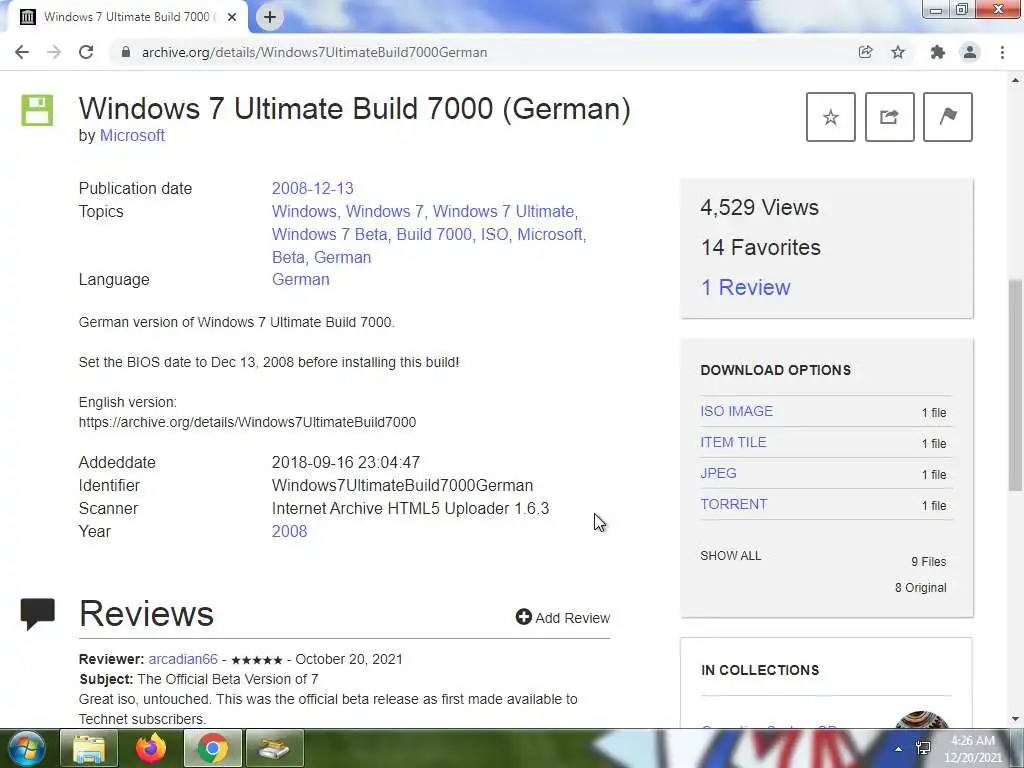This screenshot has width=1024, height=768.
Task: Open the Build 7000 topic link
Action: pos(434,234)
